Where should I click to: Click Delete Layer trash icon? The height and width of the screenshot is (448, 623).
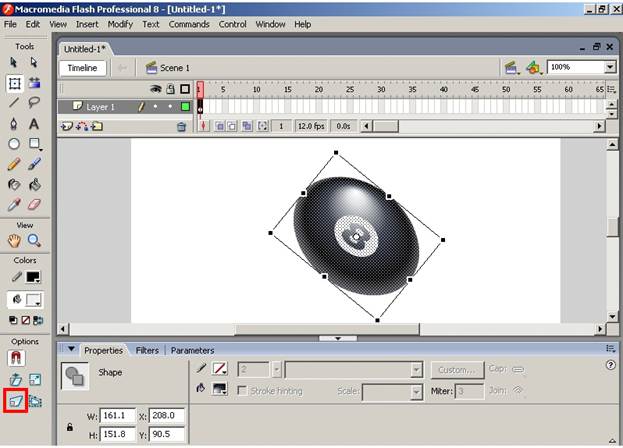182,127
